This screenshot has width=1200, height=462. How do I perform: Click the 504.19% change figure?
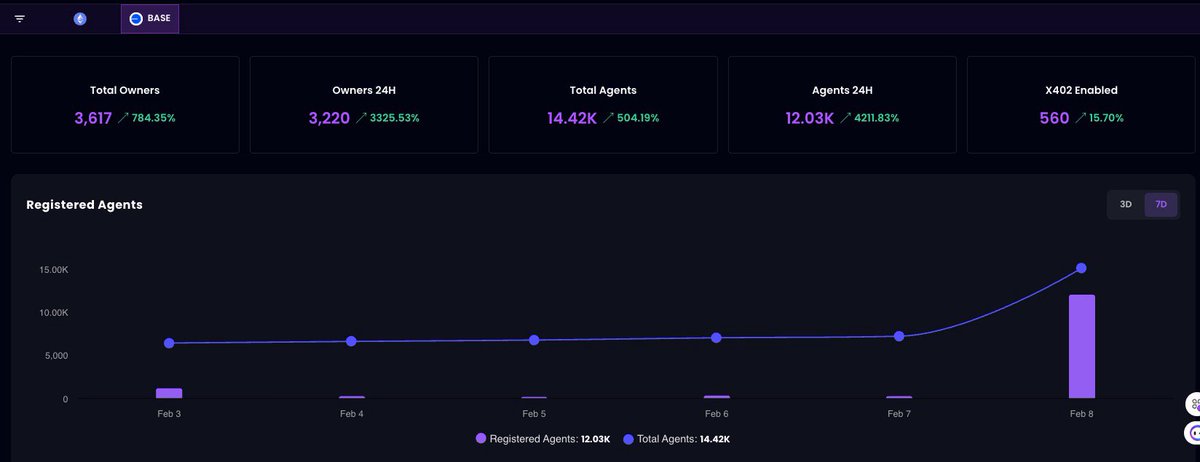click(x=638, y=118)
